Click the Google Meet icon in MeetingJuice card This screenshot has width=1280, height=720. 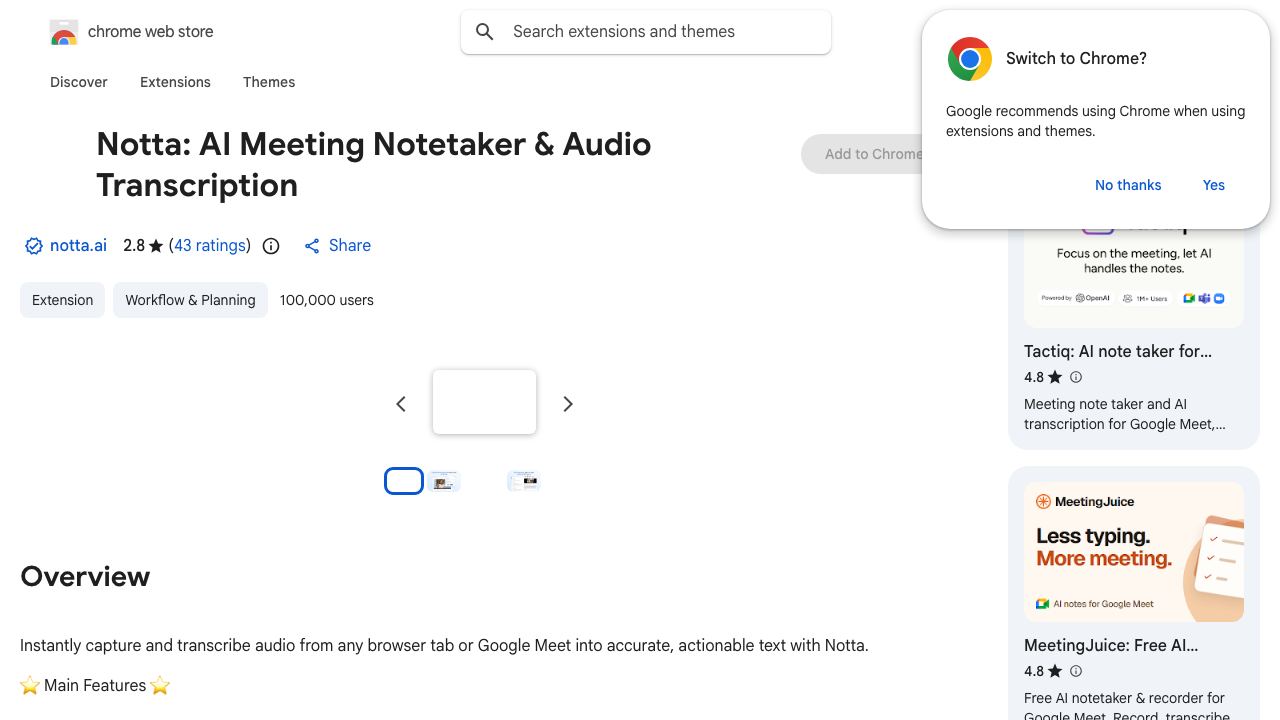tap(1042, 604)
